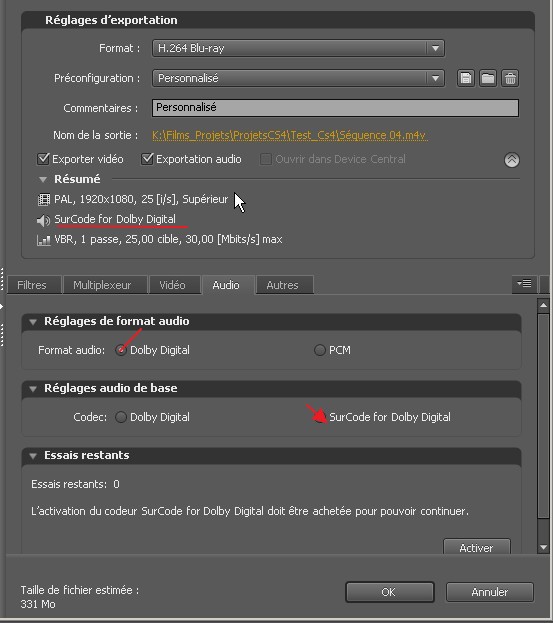The image size is (553, 623).
Task: Click the delete preset trash icon
Action: [x=510, y=78]
